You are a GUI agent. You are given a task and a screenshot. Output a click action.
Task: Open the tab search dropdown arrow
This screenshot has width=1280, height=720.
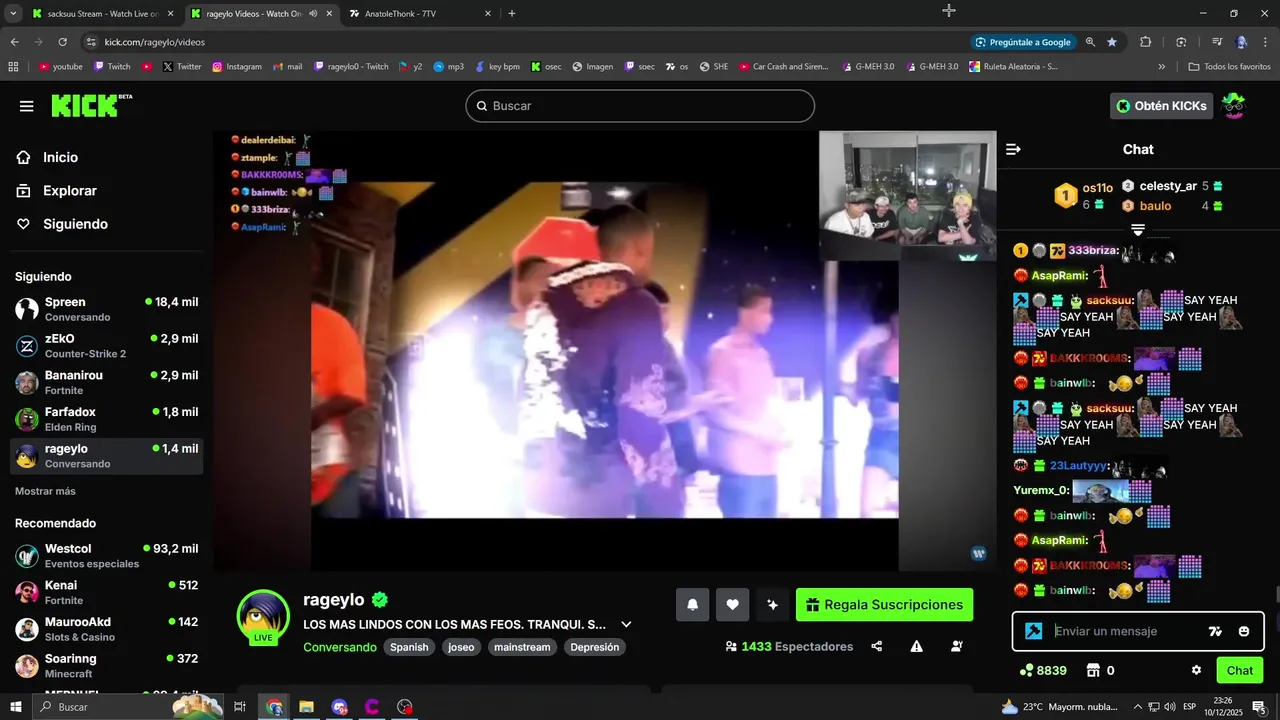point(13,14)
